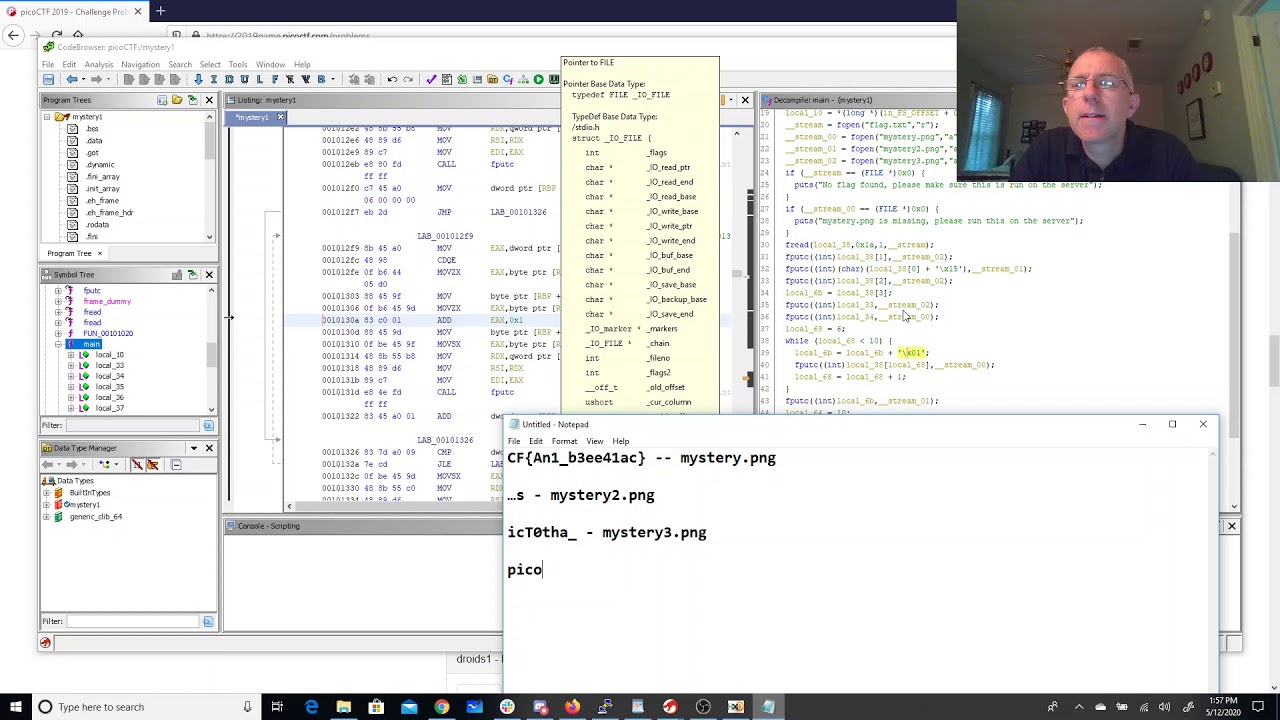
Task: Click the next-label 'L' toolbar icon
Action: (259, 80)
